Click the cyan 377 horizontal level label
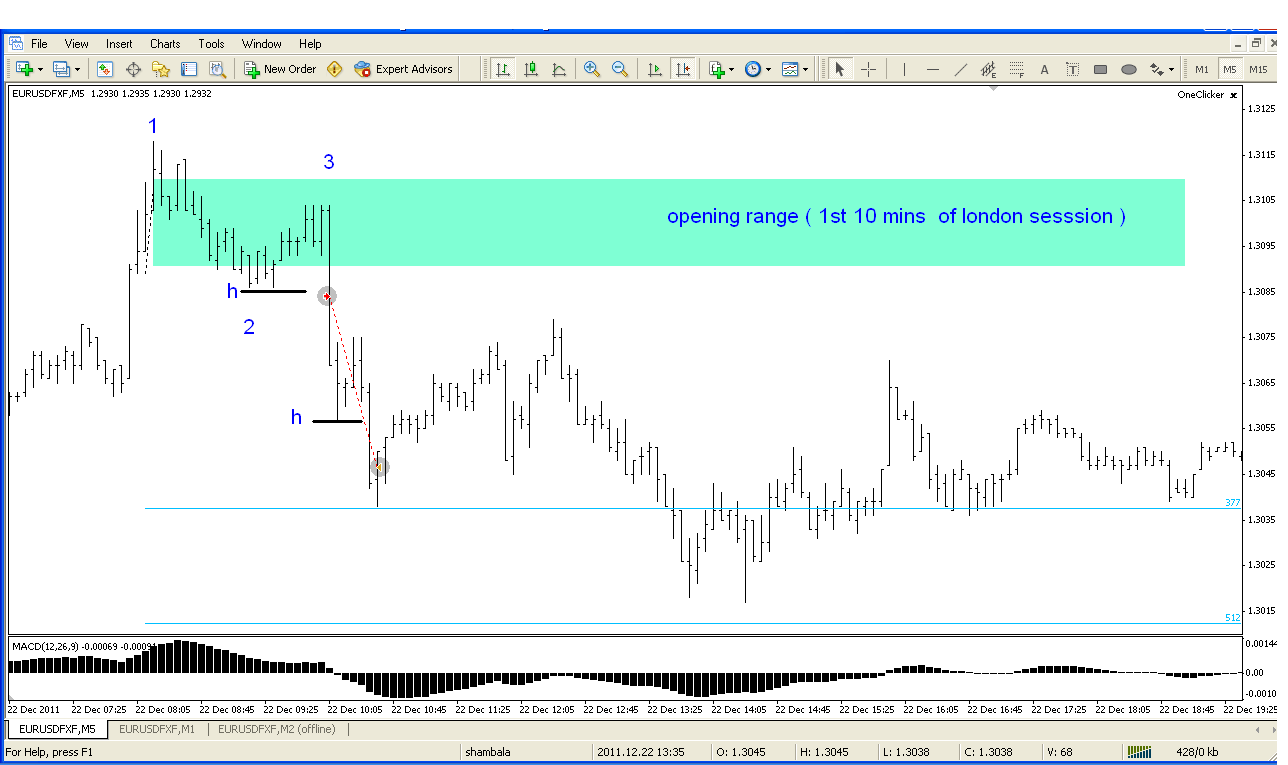This screenshot has width=1288, height=765. pos(1232,503)
